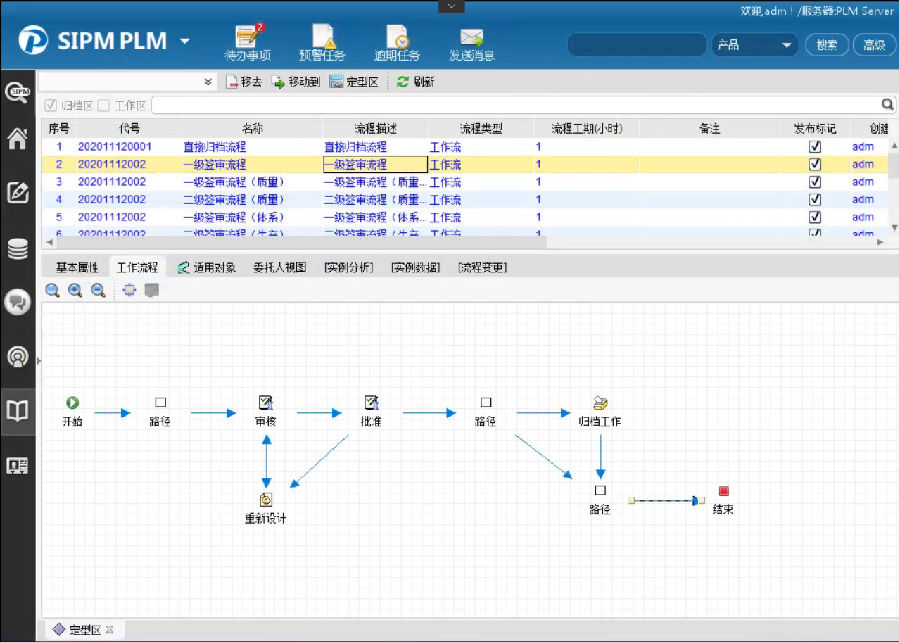Screen dimensions: 899x642
Task: Open 发送消息 send message envelope icon
Action: (471, 39)
